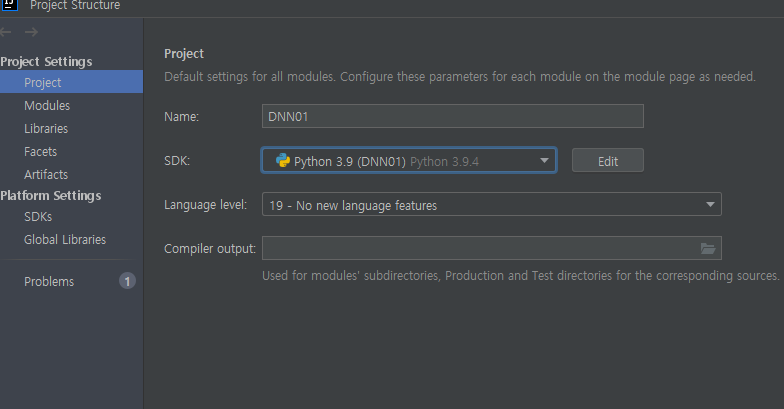
Task: Focus the project Name field DNN01
Action: [x=452, y=116]
